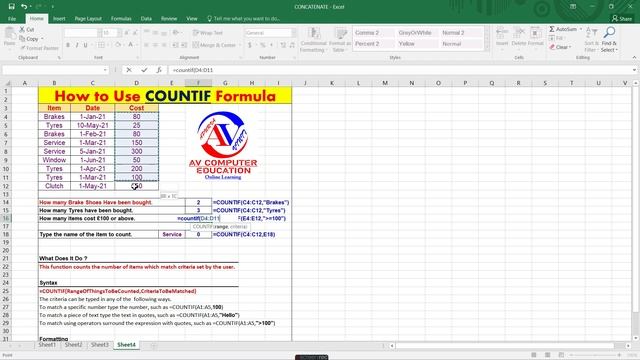Open the Clear eraser menu
The width and height of the screenshot is (640, 360).
point(561,47)
